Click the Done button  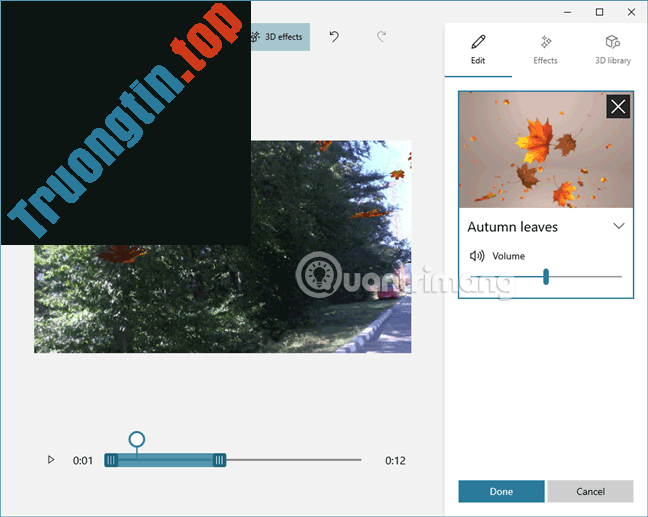click(x=501, y=491)
